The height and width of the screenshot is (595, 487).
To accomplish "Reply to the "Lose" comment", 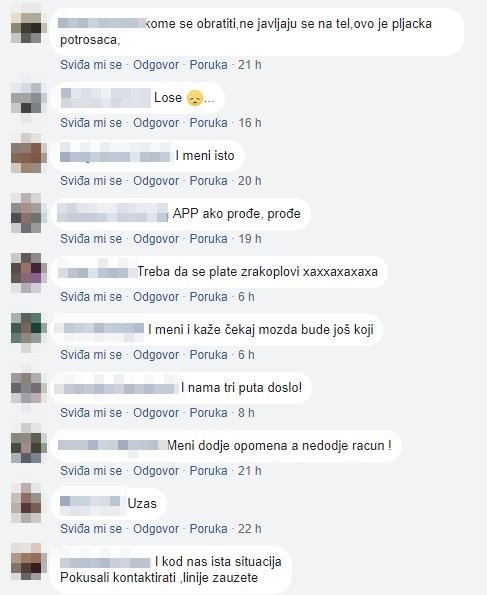I will [x=156, y=123].
